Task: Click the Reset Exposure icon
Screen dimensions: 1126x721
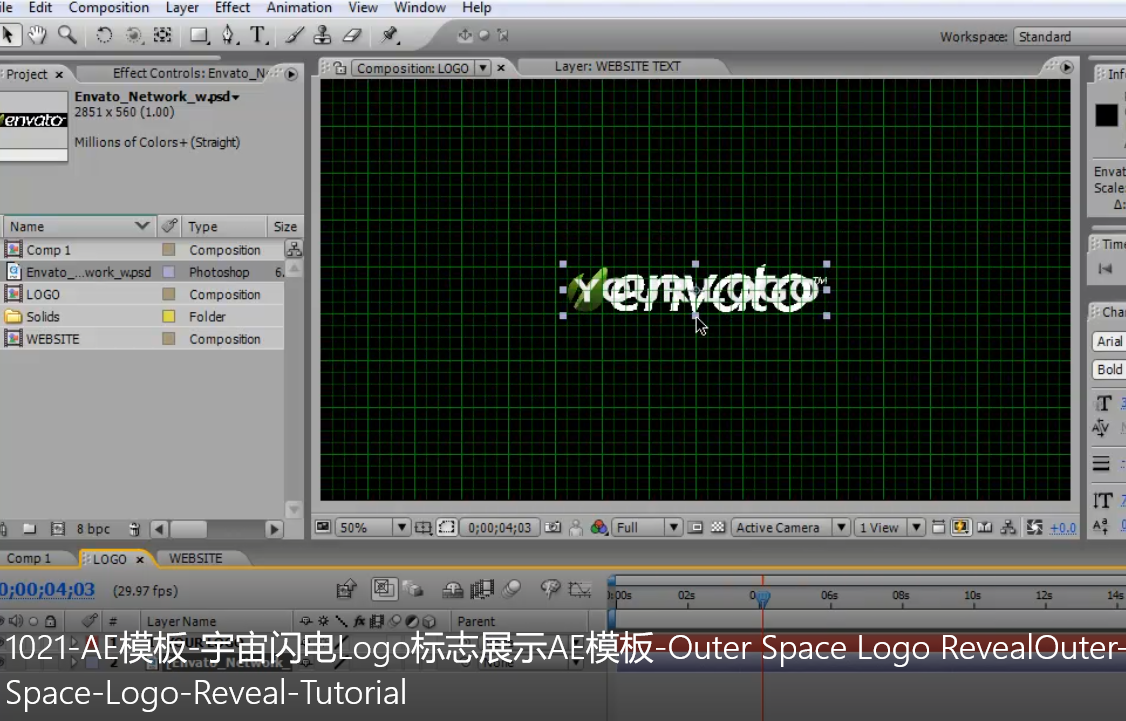Action: (x=1034, y=528)
